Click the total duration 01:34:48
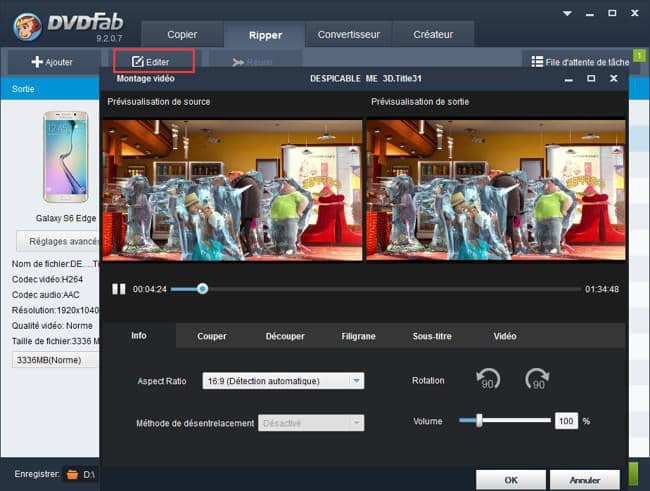This screenshot has height=491, width=650. point(602,289)
